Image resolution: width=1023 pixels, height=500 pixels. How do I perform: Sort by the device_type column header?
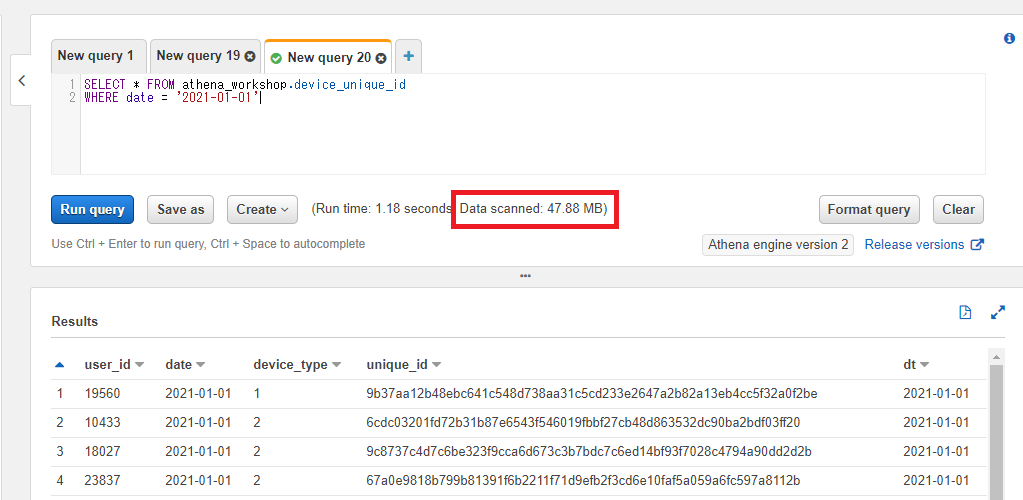[x=298, y=365]
